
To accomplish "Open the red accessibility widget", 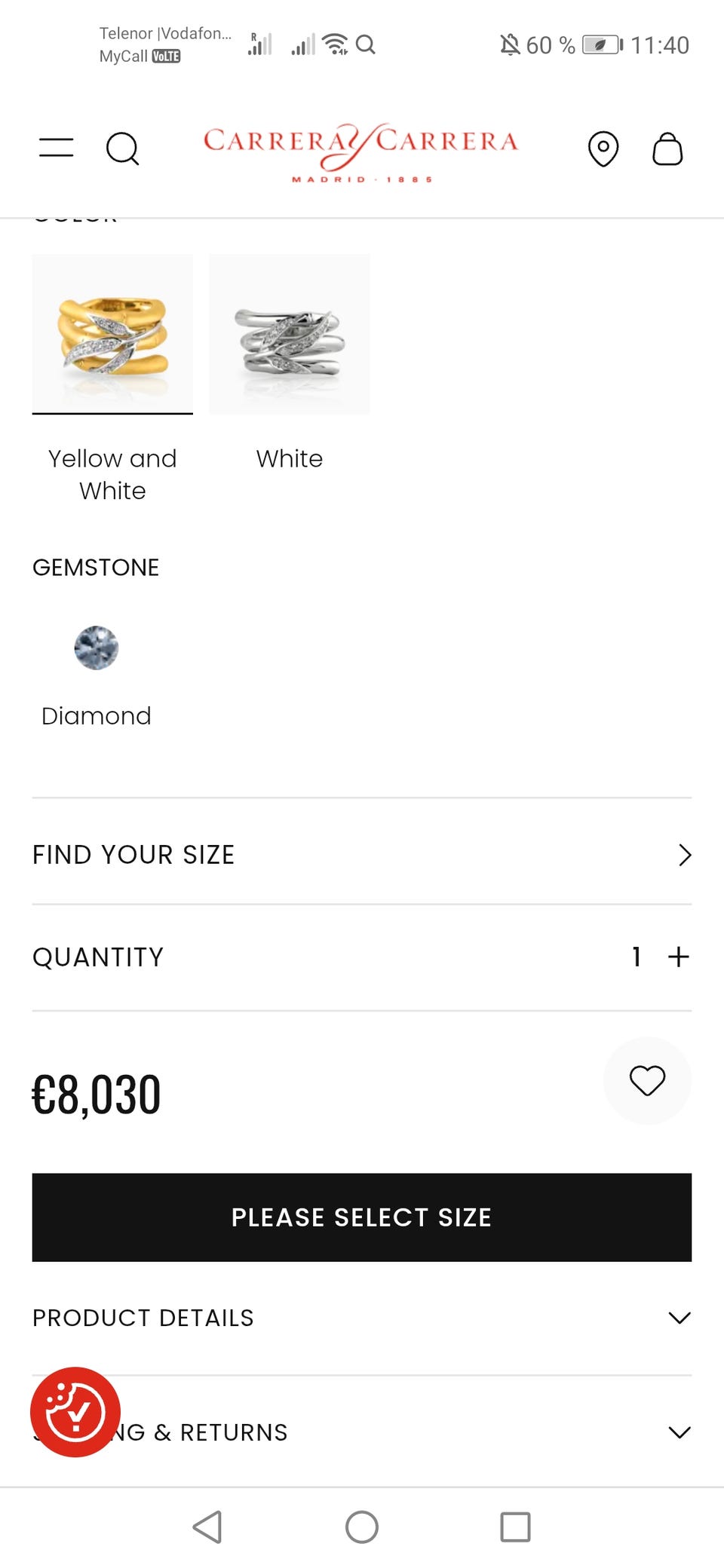I will [x=75, y=1412].
